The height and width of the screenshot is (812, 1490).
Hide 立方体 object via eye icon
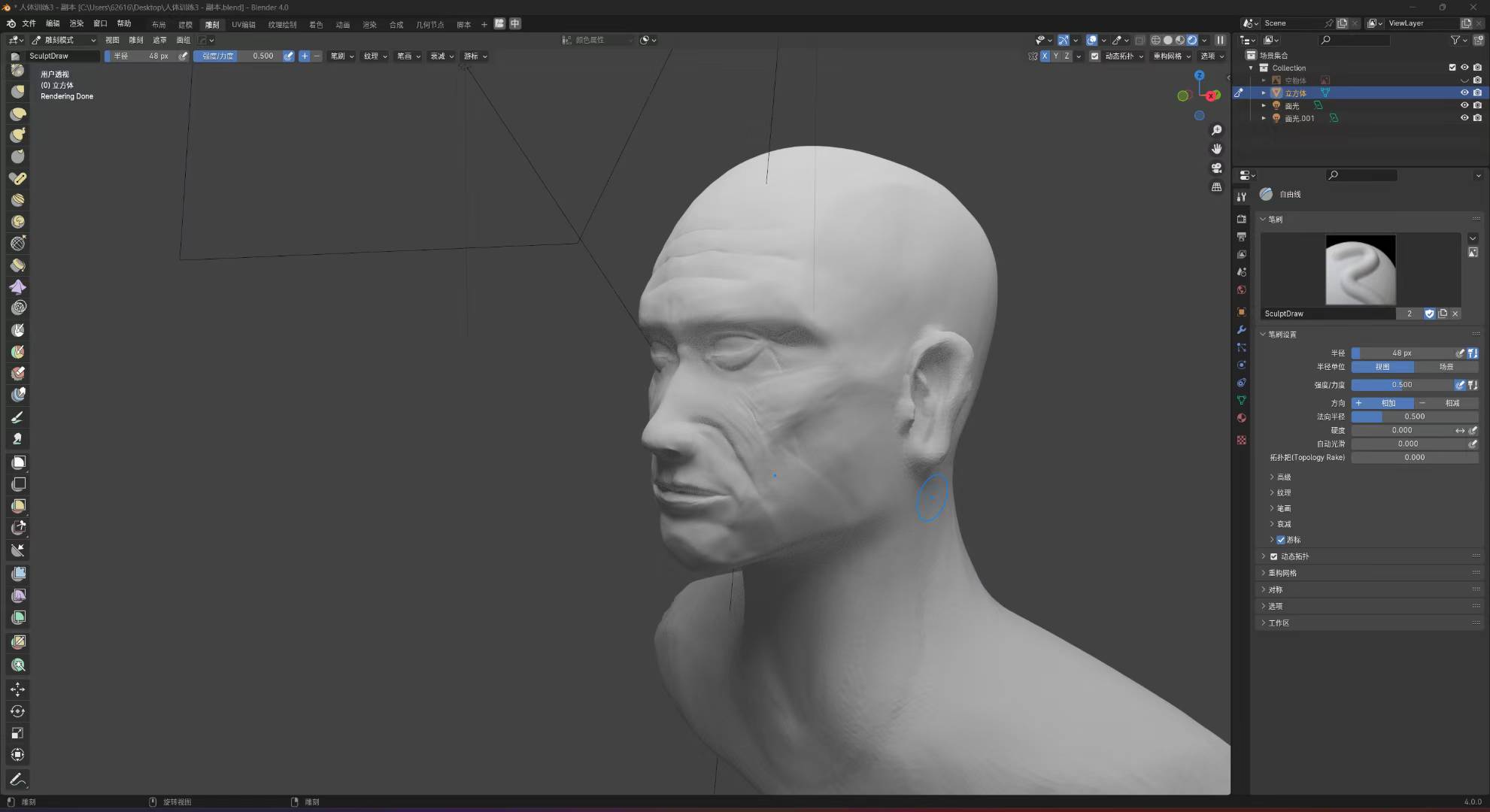point(1464,93)
